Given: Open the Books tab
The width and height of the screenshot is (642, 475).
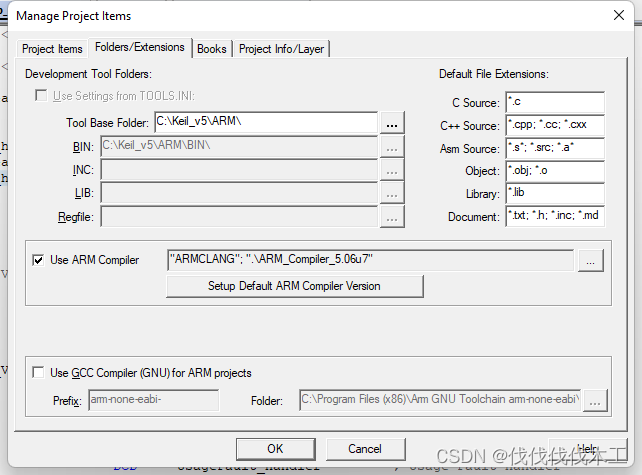Looking at the screenshot, I should (212, 49).
